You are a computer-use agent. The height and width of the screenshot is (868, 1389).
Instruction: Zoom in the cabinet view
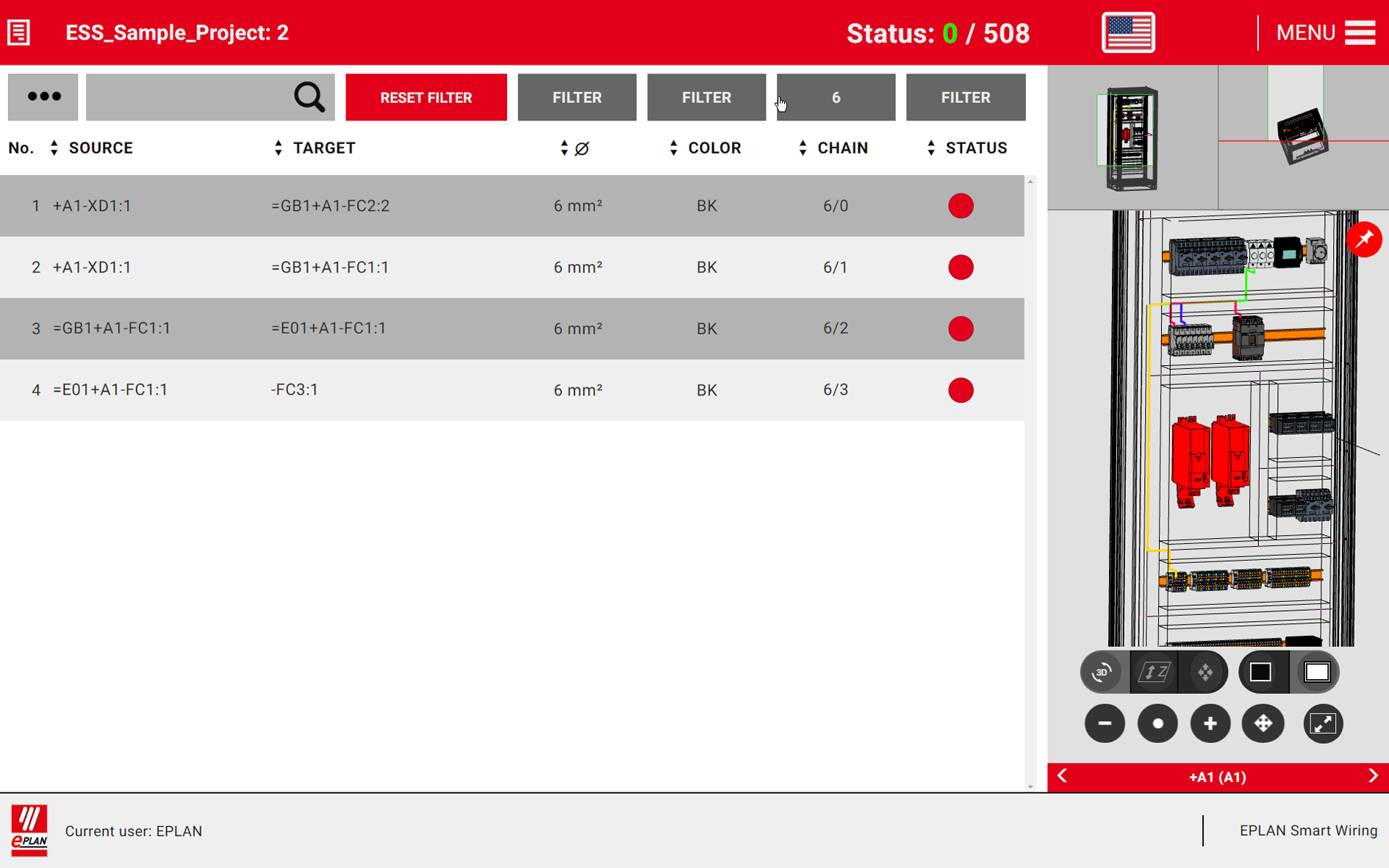point(1210,724)
